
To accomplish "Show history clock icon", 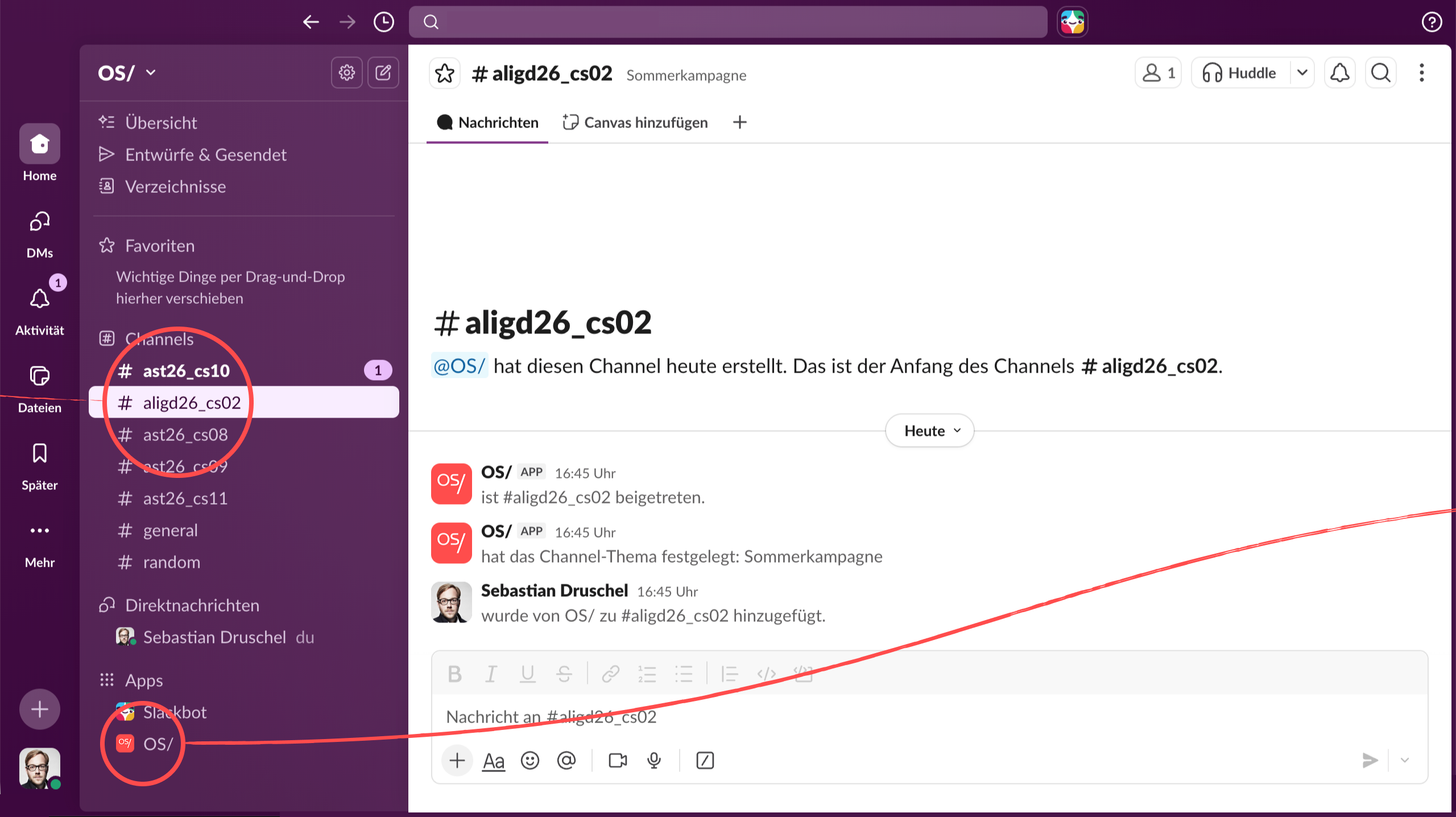I will click(x=383, y=22).
